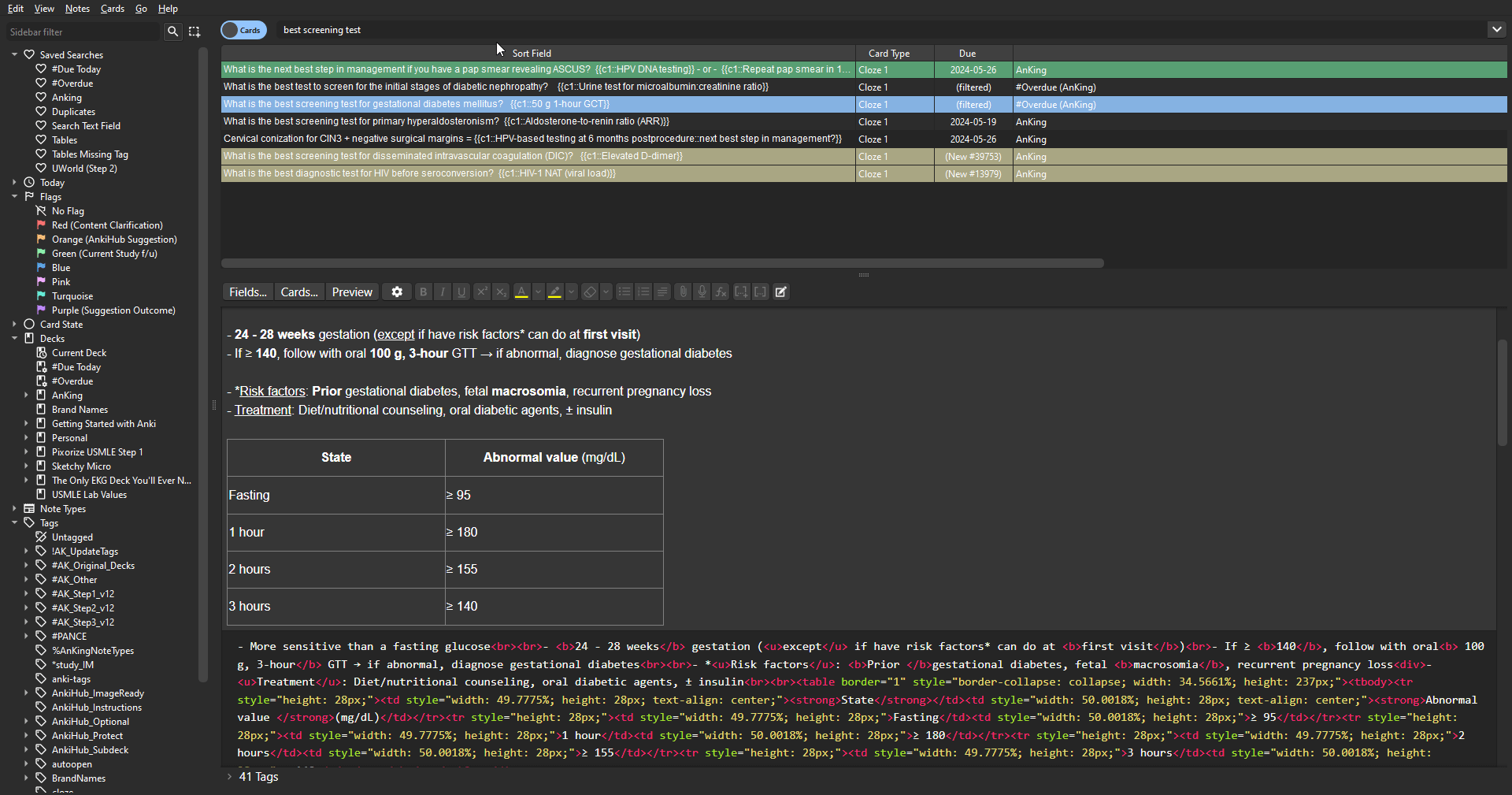Insert an unordered bullet list
This screenshot has height=795, width=1512.
[624, 292]
